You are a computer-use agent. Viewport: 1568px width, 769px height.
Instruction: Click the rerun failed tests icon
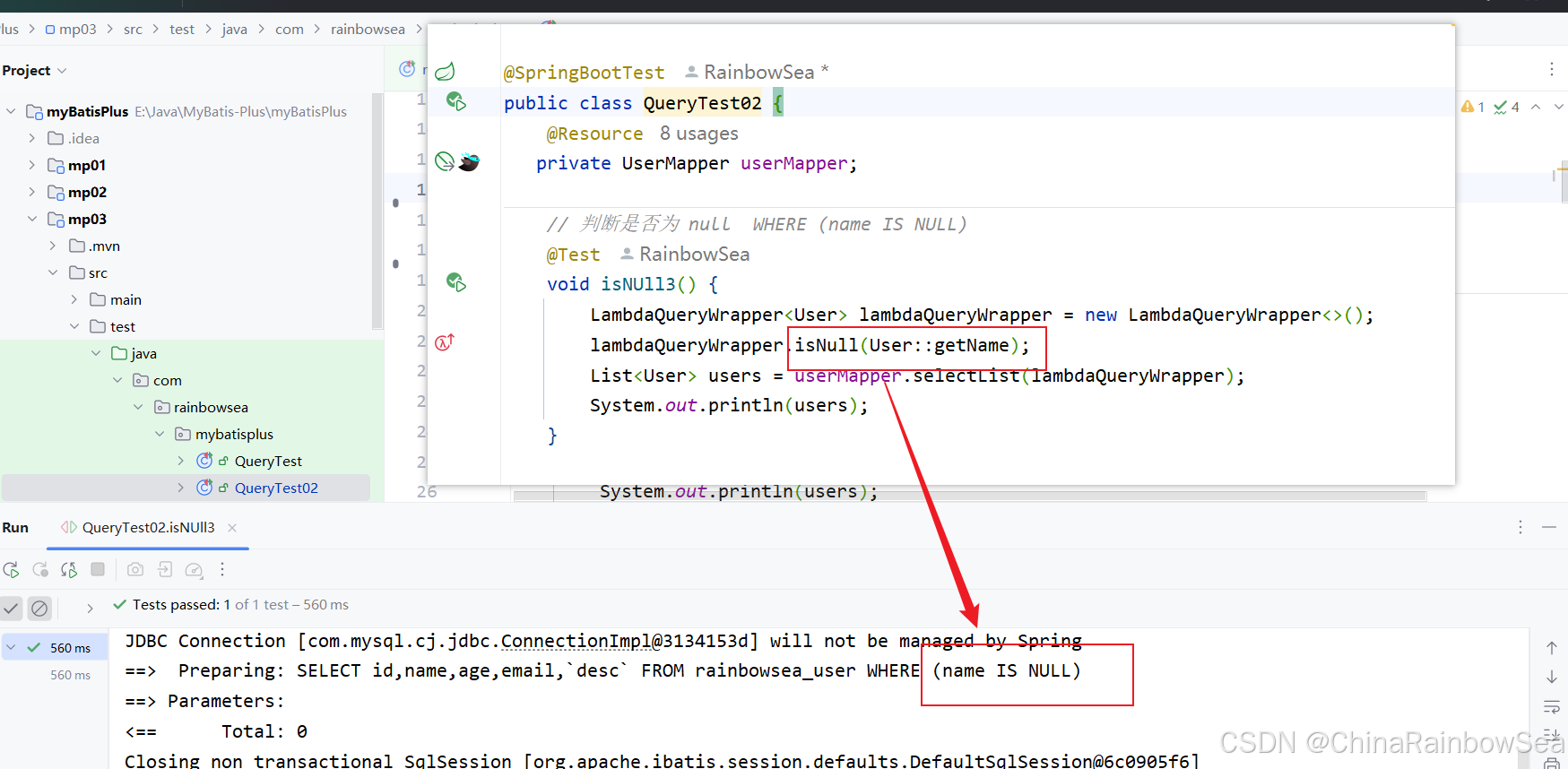coord(40,569)
